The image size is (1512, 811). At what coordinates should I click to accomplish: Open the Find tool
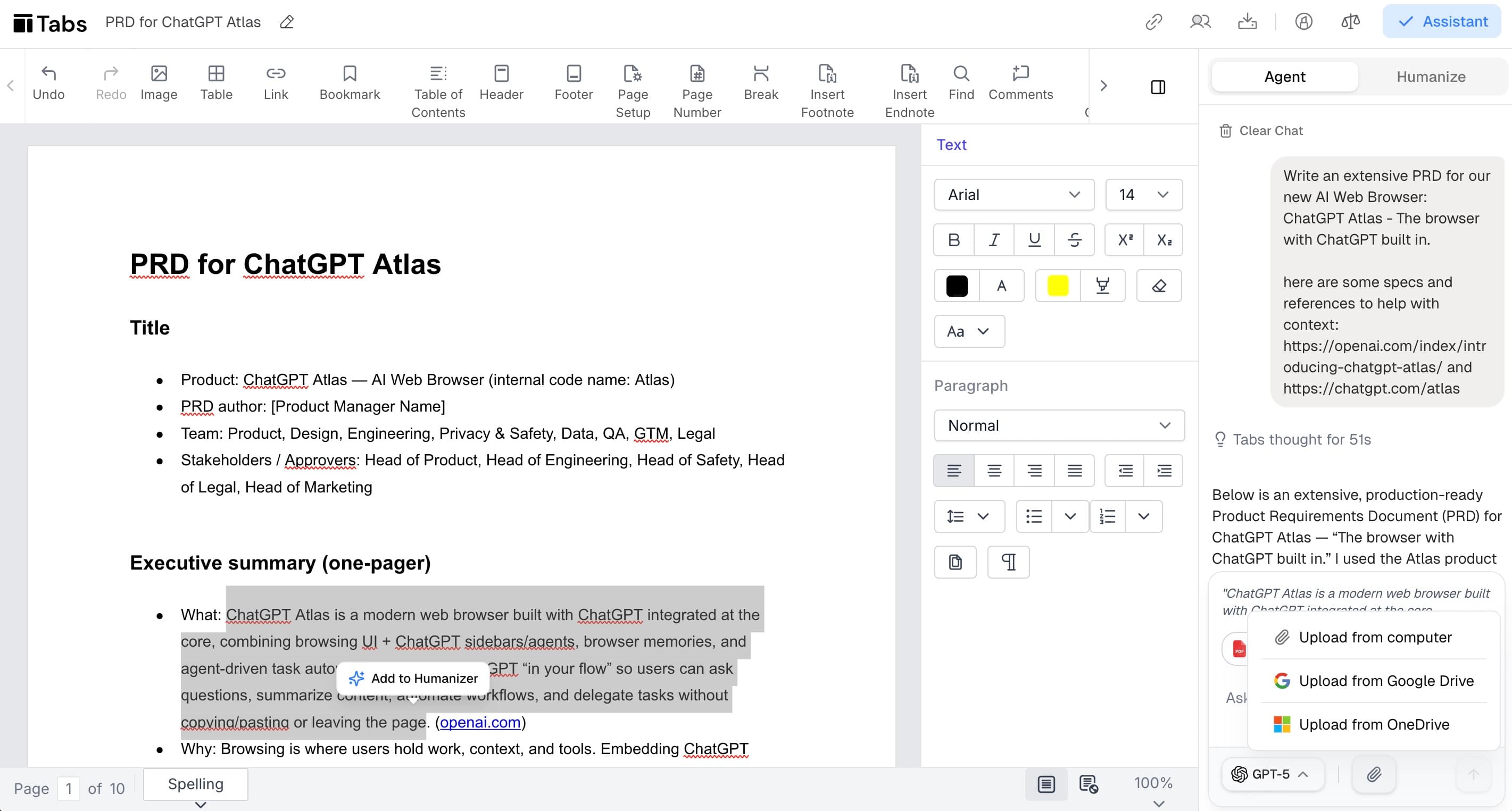pyautogui.click(x=961, y=82)
